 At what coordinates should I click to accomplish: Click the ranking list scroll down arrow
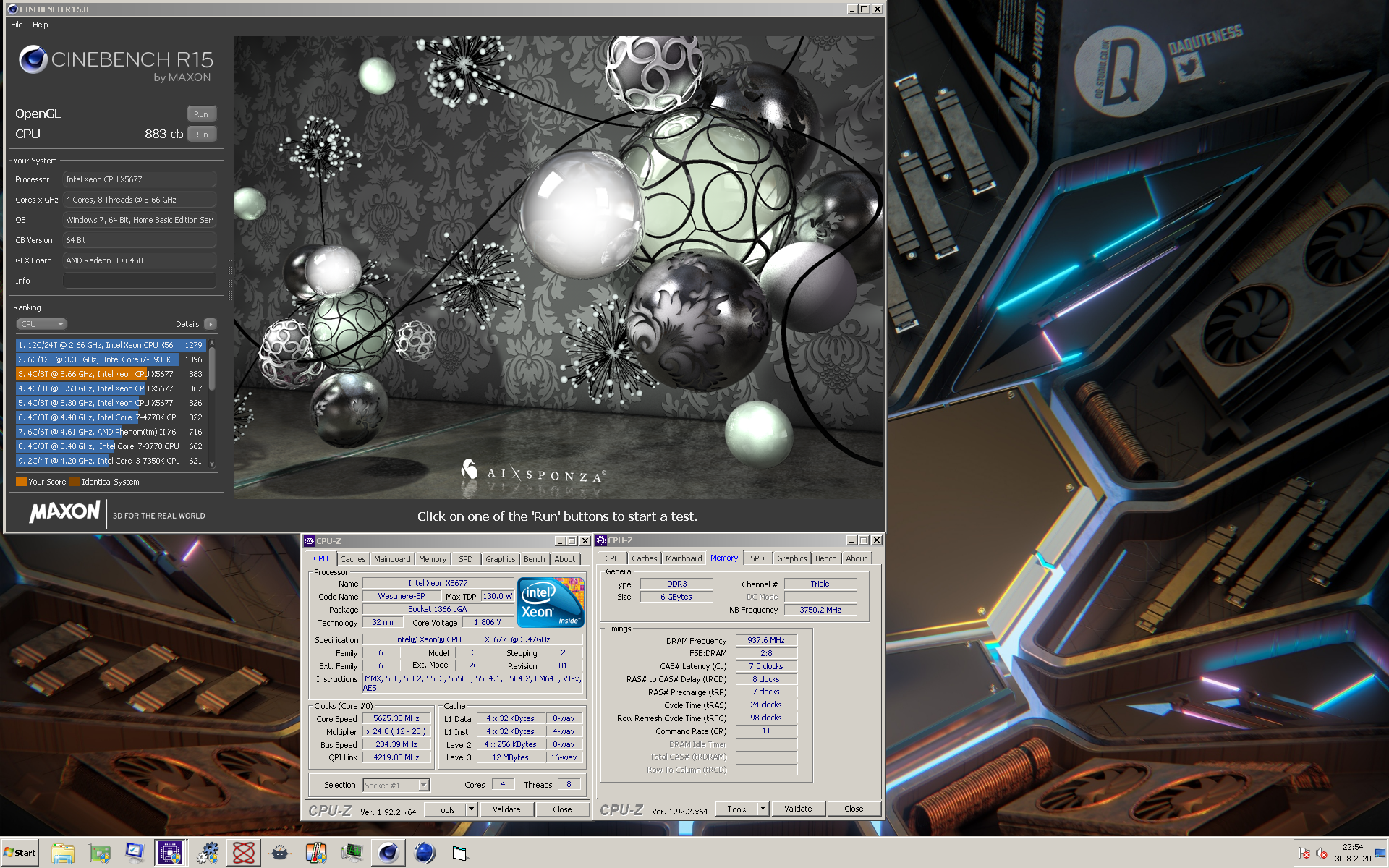(212, 464)
